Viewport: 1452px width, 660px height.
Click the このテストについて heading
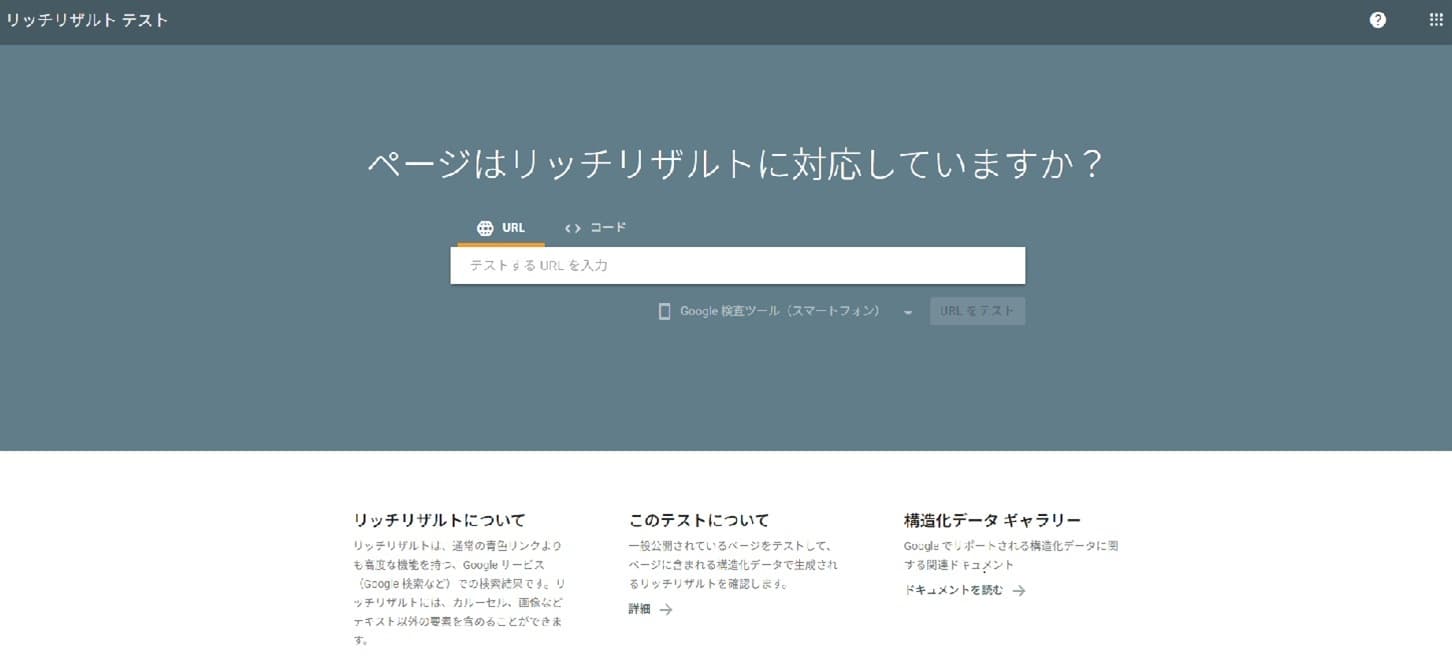pos(699,520)
